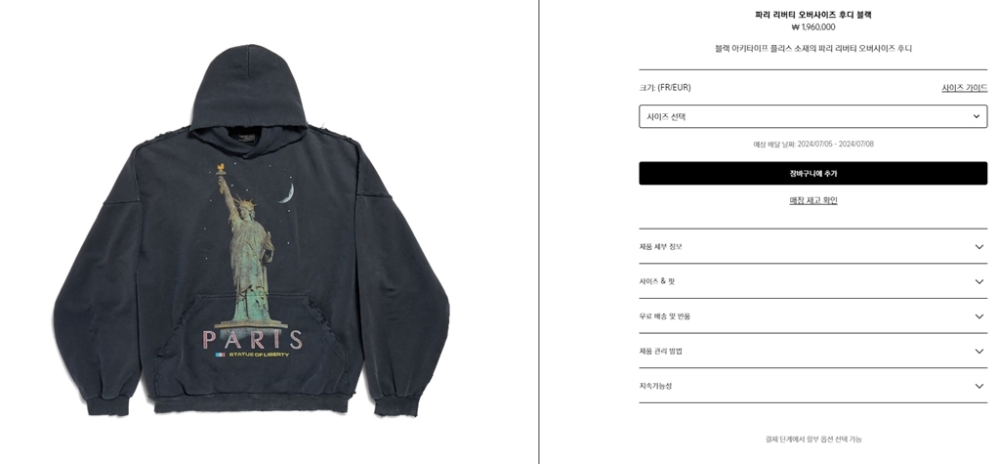The height and width of the screenshot is (464, 997).
Task: Open the 무료 배송 및 반품 section label
Action: point(664,316)
